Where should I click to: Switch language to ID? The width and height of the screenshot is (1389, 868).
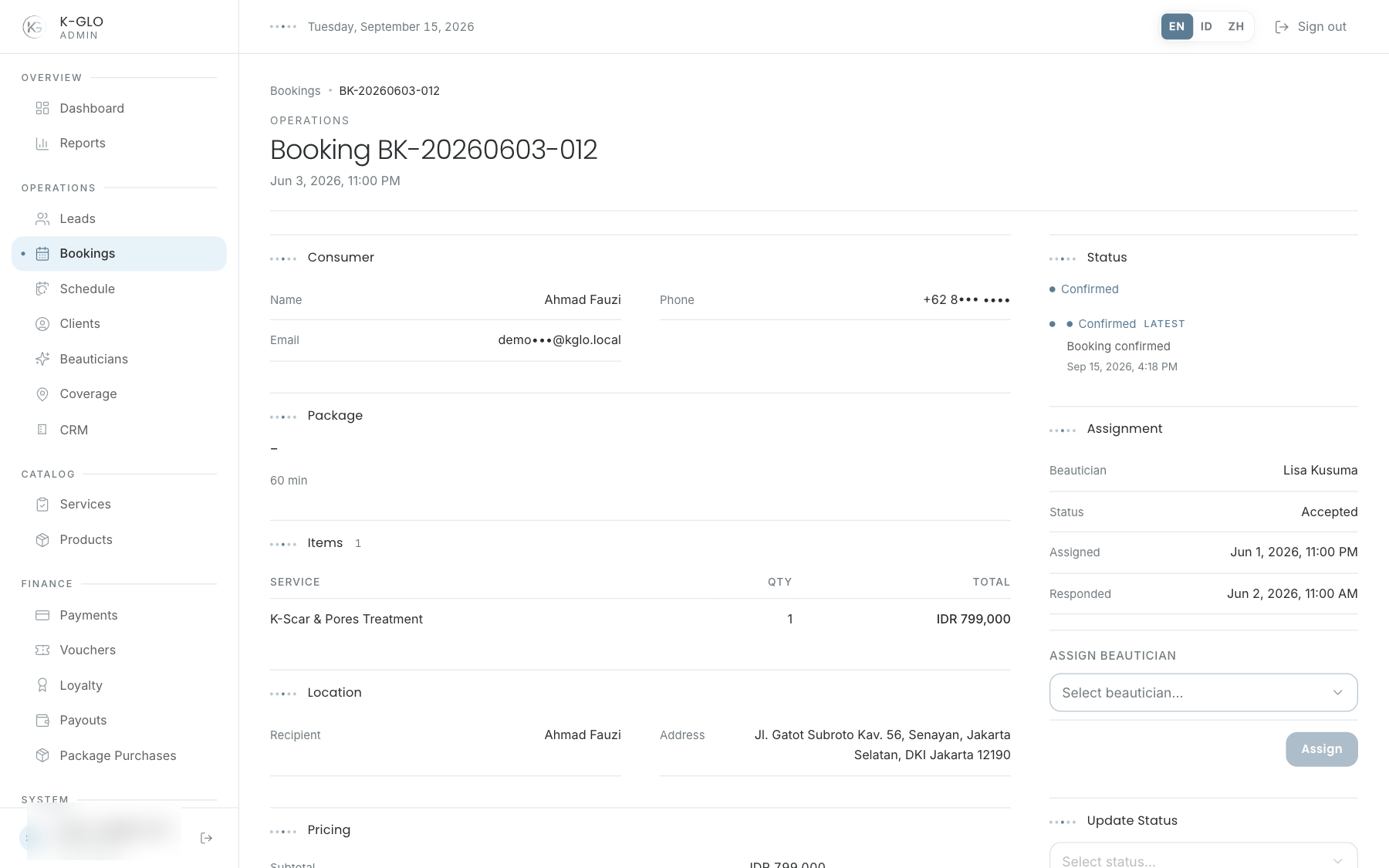coord(1206,26)
